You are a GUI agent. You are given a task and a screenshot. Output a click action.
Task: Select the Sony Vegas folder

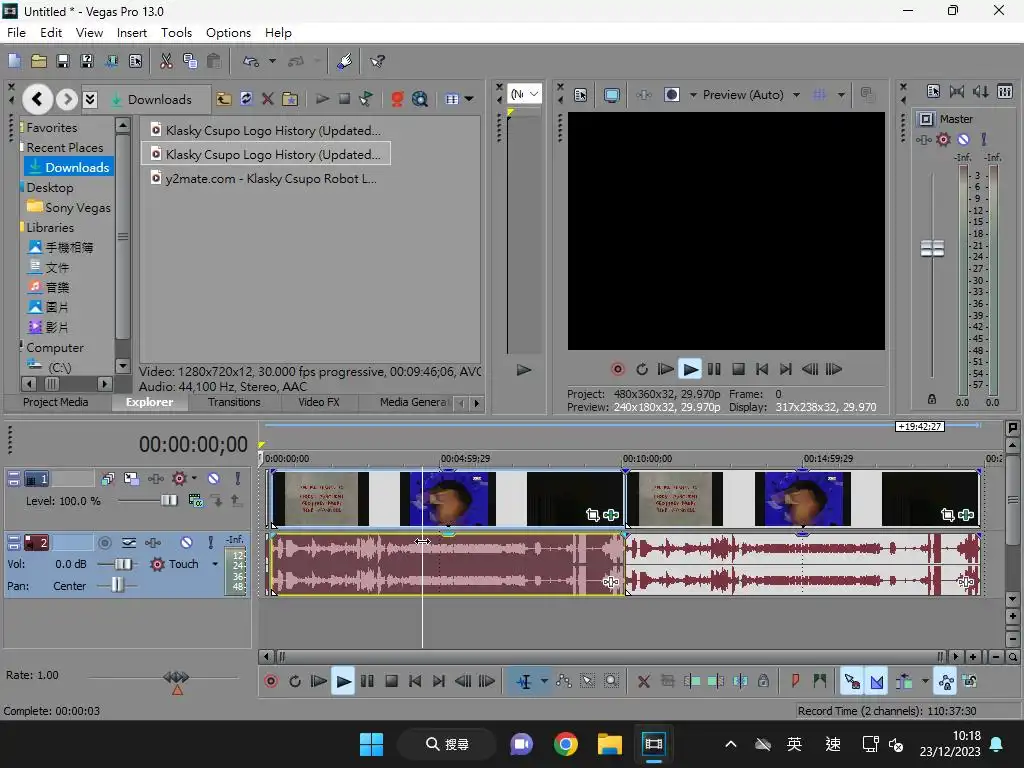click(69, 207)
